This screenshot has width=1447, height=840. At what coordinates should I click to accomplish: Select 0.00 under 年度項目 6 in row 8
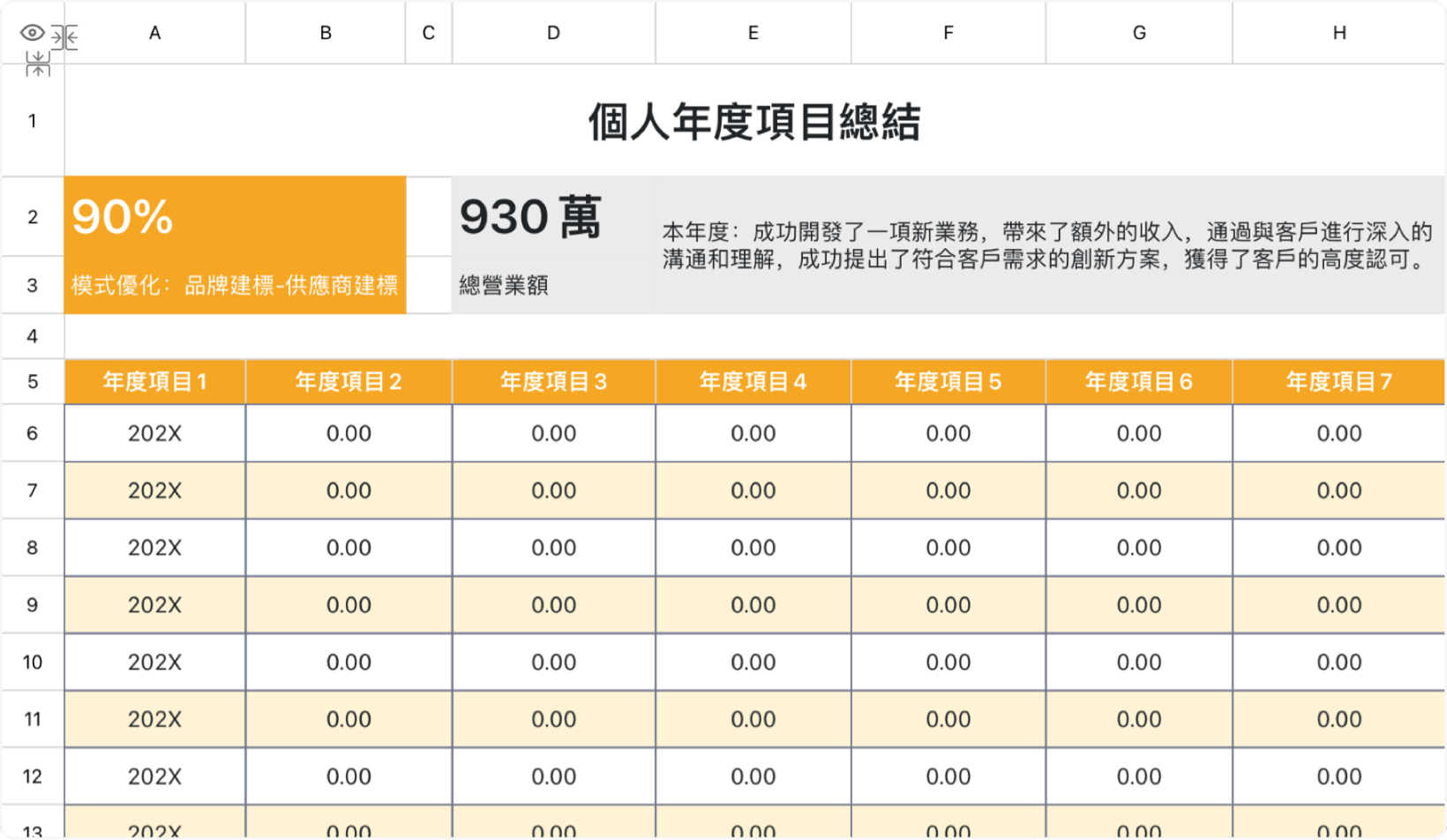(1139, 548)
